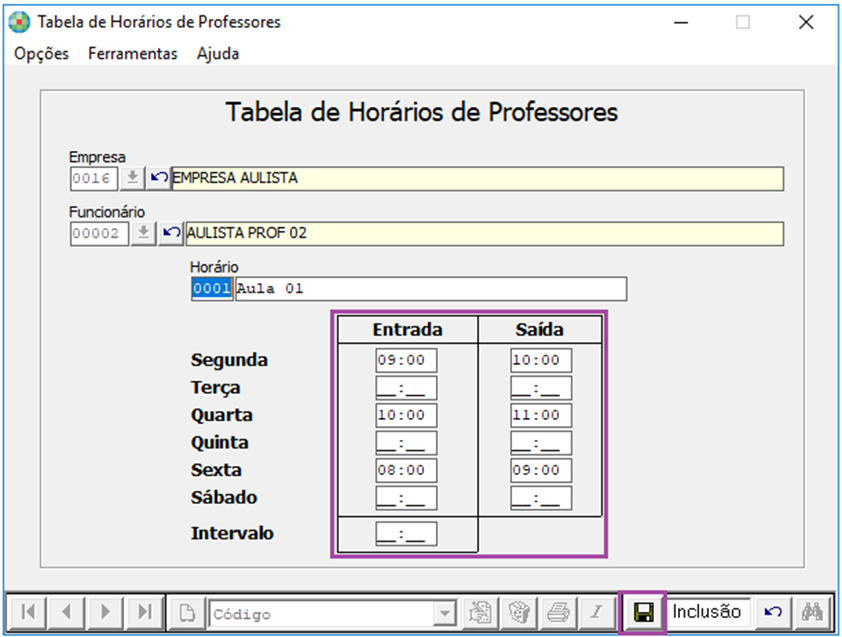The image size is (842, 637).
Task: Click the Funcionário code field 00002
Action: pos(99,234)
